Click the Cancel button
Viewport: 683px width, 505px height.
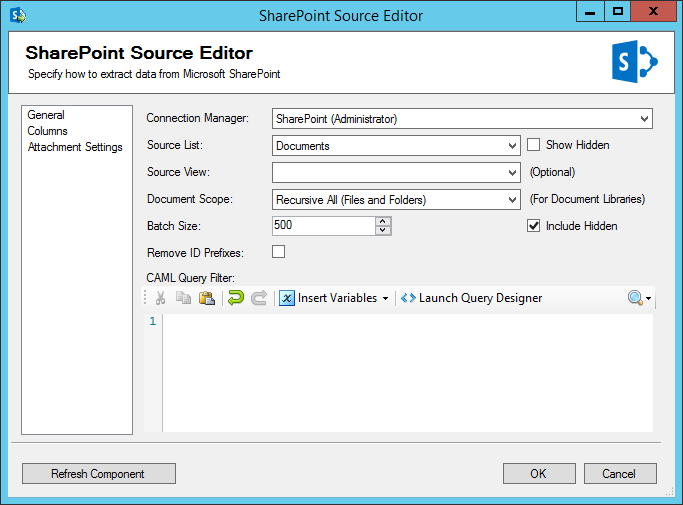pos(620,473)
